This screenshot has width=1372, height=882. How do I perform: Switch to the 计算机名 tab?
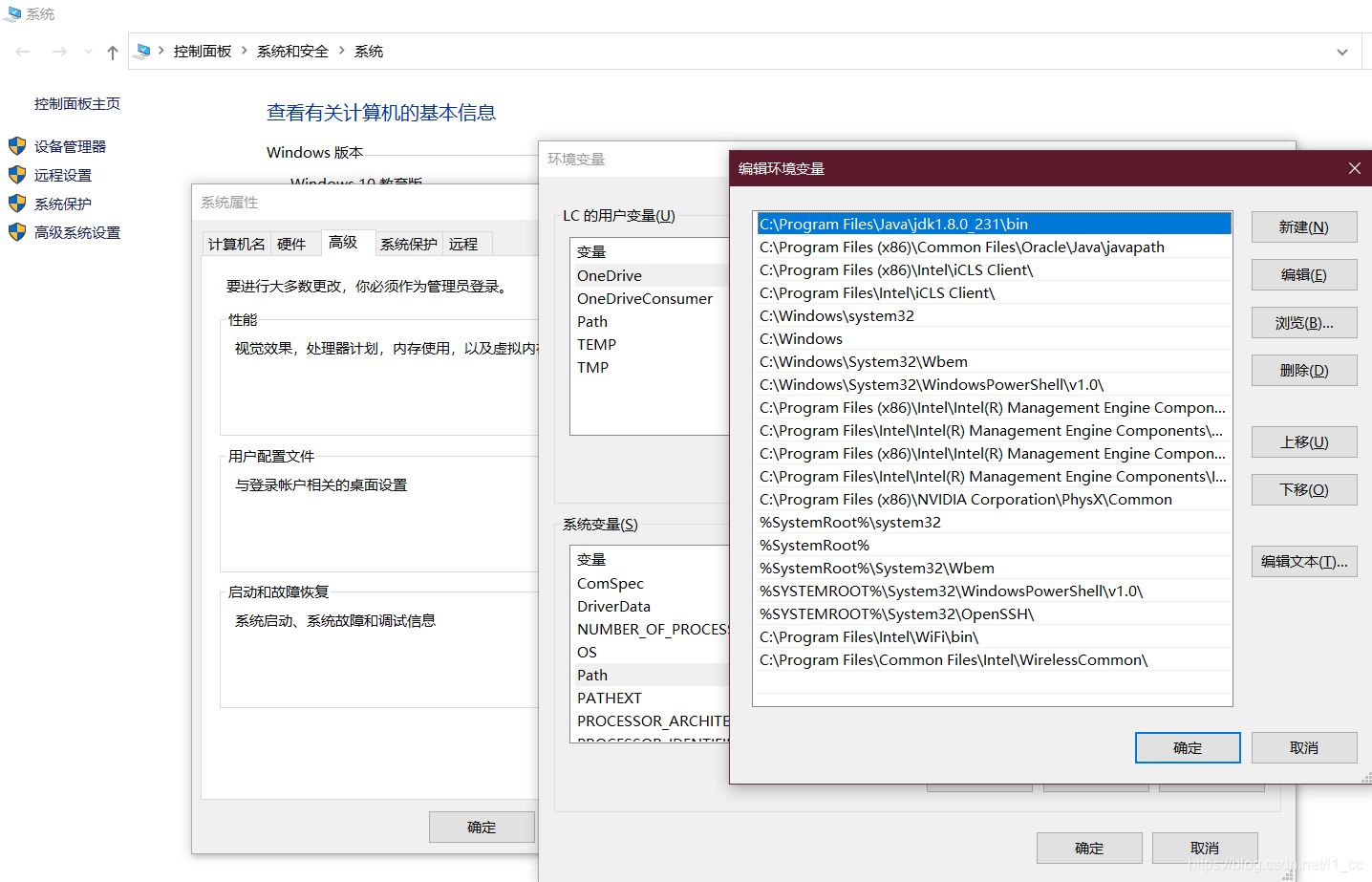(x=237, y=244)
